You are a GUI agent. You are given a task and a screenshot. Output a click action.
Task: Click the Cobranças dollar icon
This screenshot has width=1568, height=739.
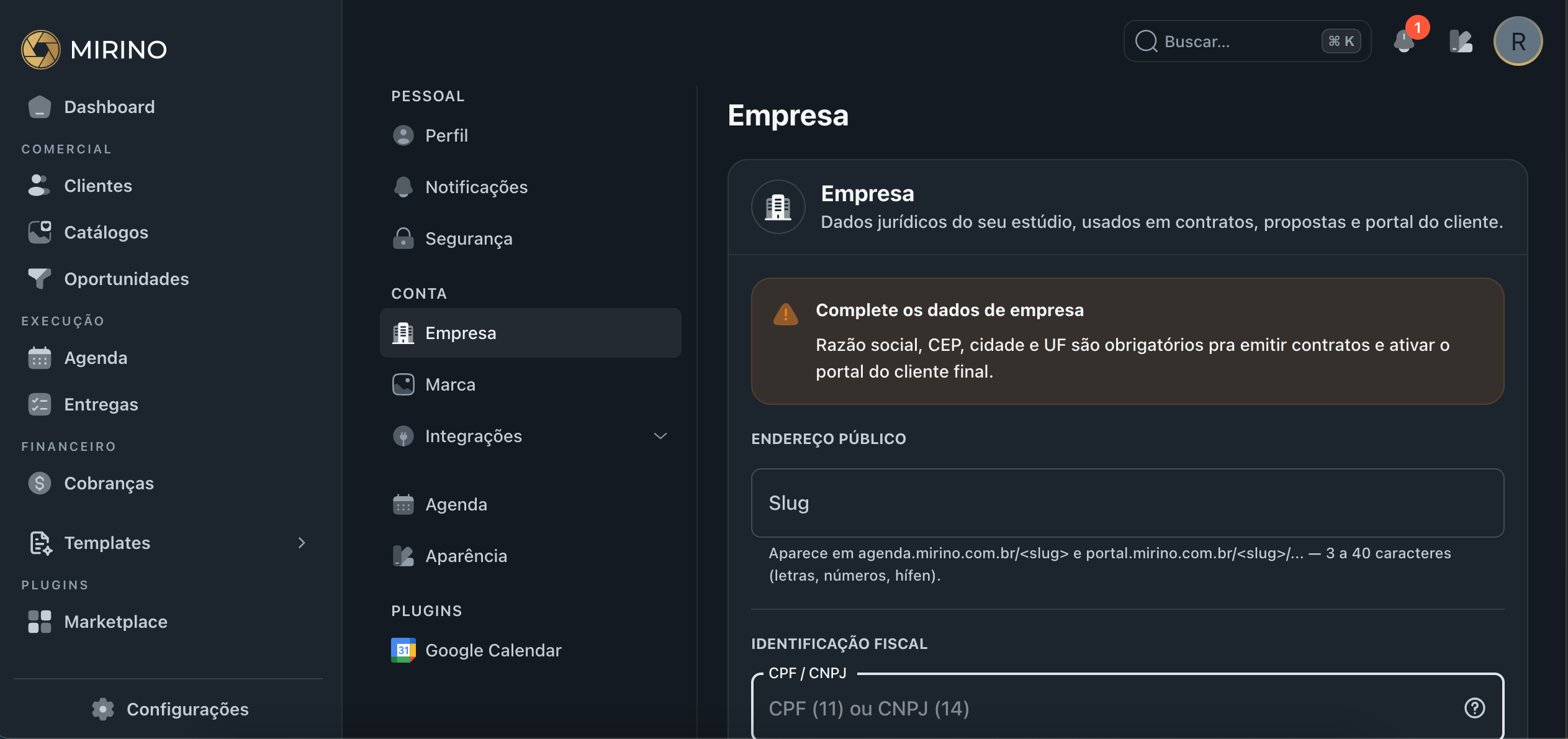click(x=40, y=483)
